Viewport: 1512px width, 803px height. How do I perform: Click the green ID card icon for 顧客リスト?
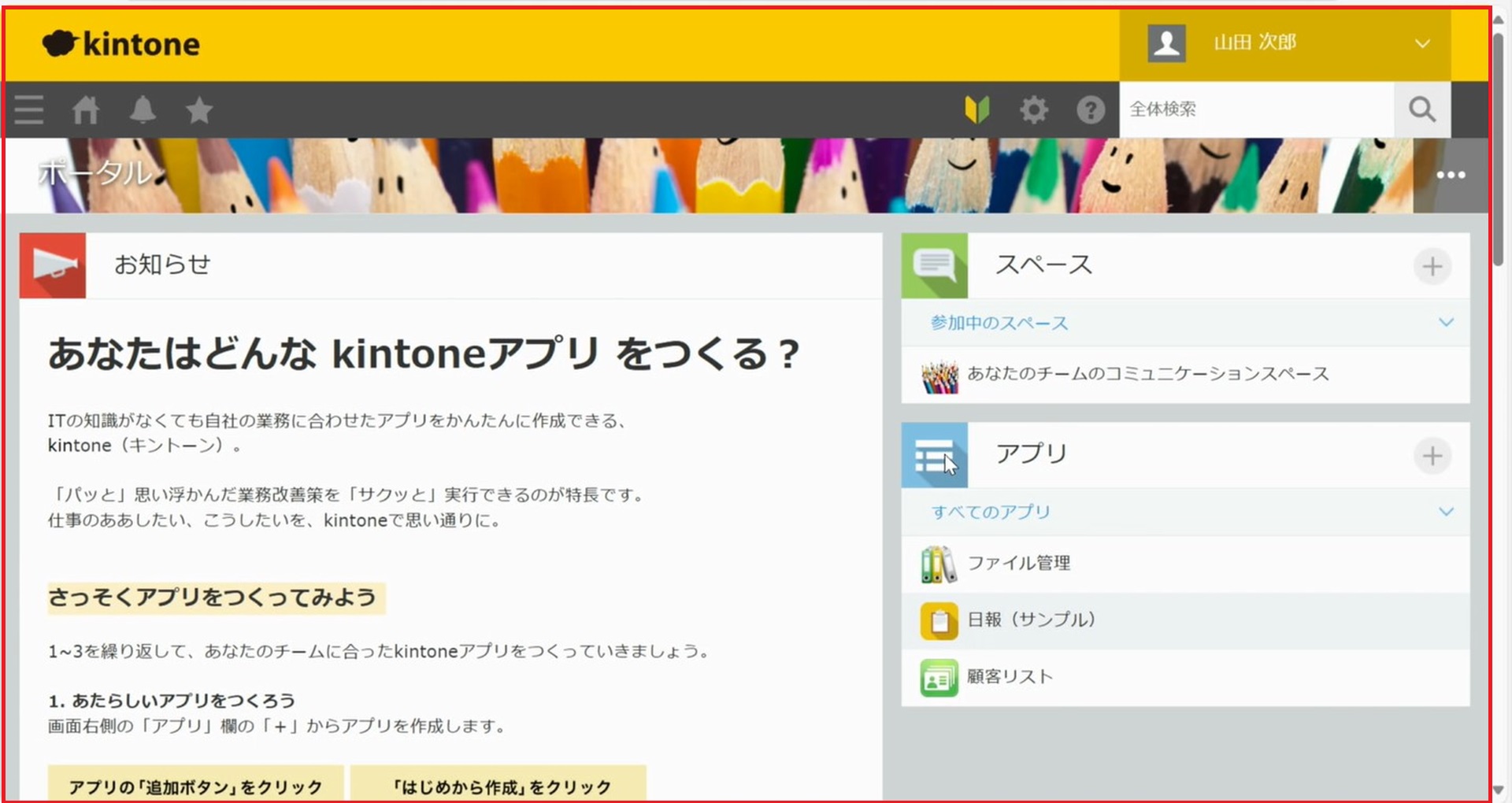pos(939,678)
